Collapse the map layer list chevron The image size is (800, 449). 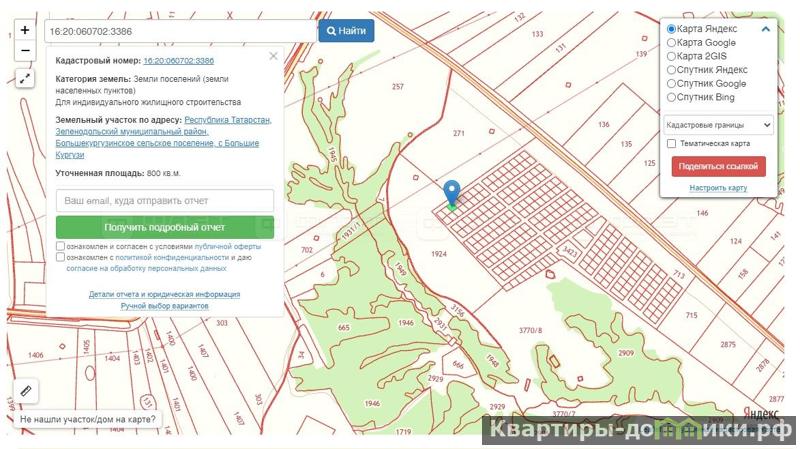[x=765, y=29]
